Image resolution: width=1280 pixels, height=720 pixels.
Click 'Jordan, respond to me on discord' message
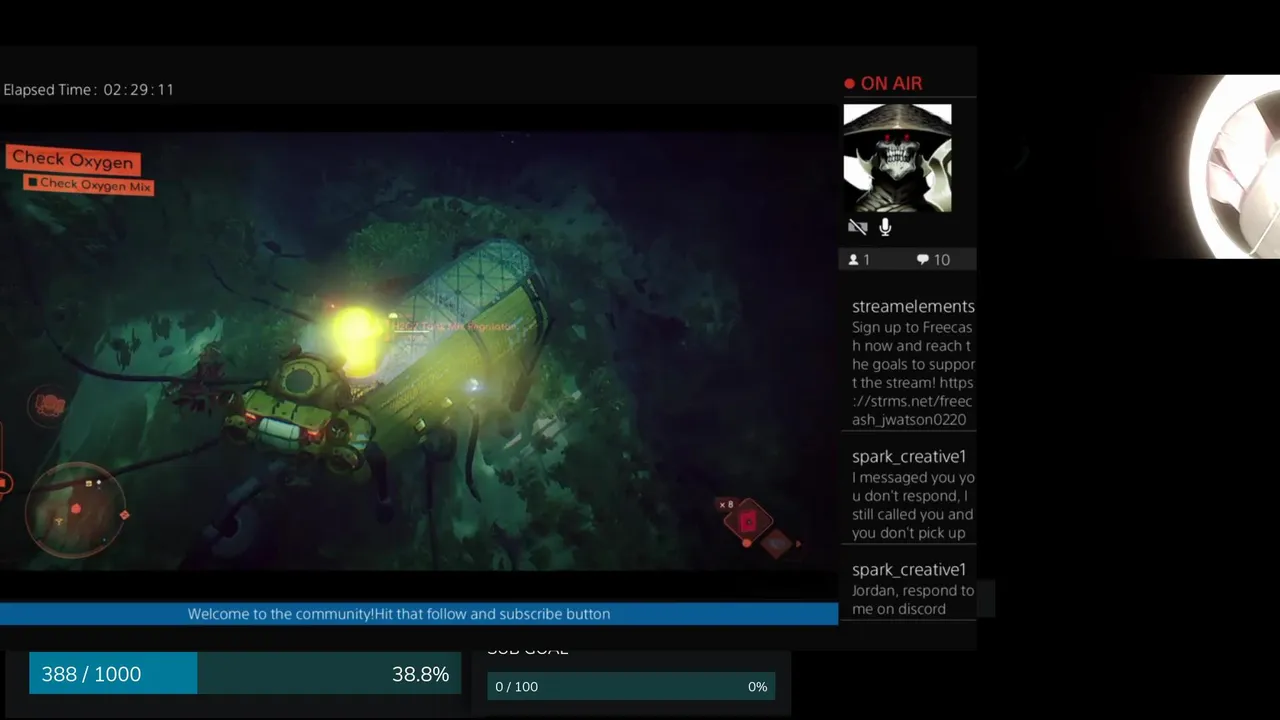pyautogui.click(x=912, y=599)
